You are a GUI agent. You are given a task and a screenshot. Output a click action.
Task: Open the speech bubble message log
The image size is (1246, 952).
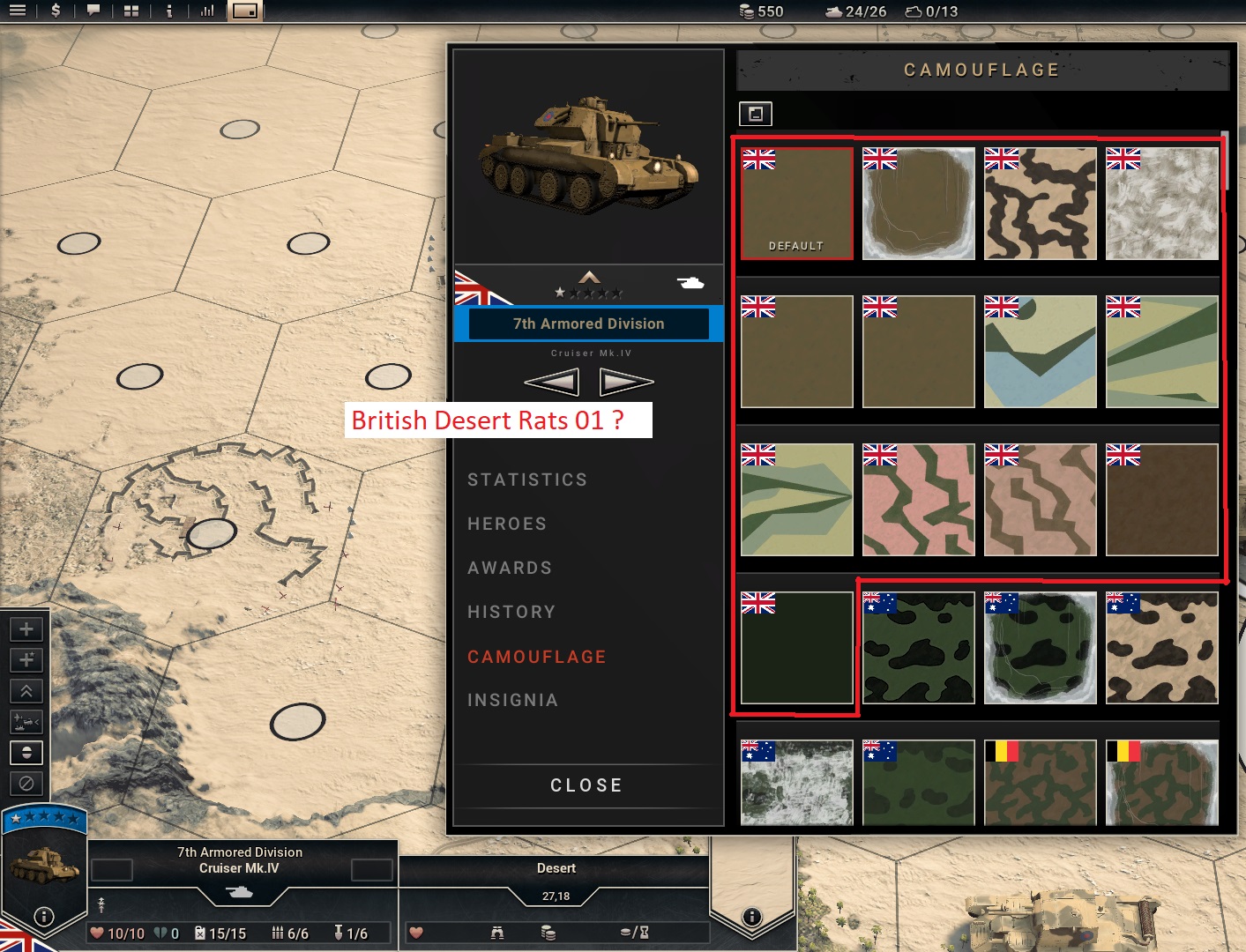click(x=93, y=11)
